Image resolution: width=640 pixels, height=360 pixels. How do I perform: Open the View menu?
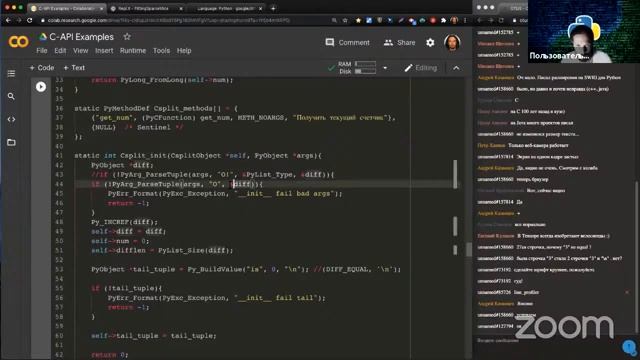[80, 51]
